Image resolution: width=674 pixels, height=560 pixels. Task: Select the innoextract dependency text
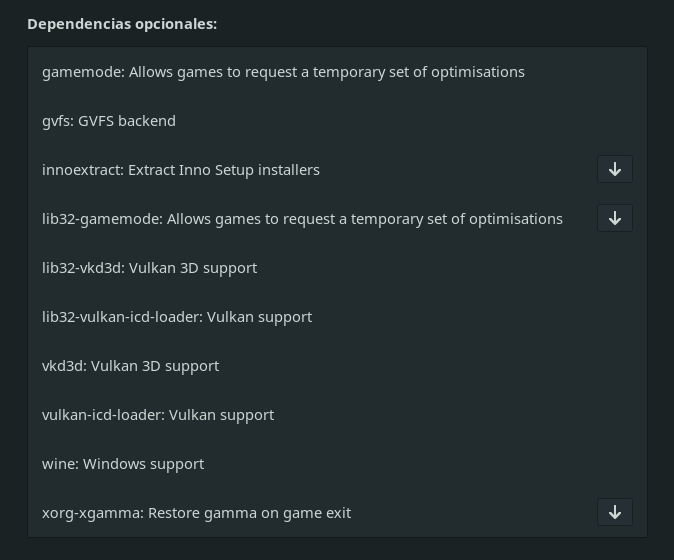pos(181,170)
